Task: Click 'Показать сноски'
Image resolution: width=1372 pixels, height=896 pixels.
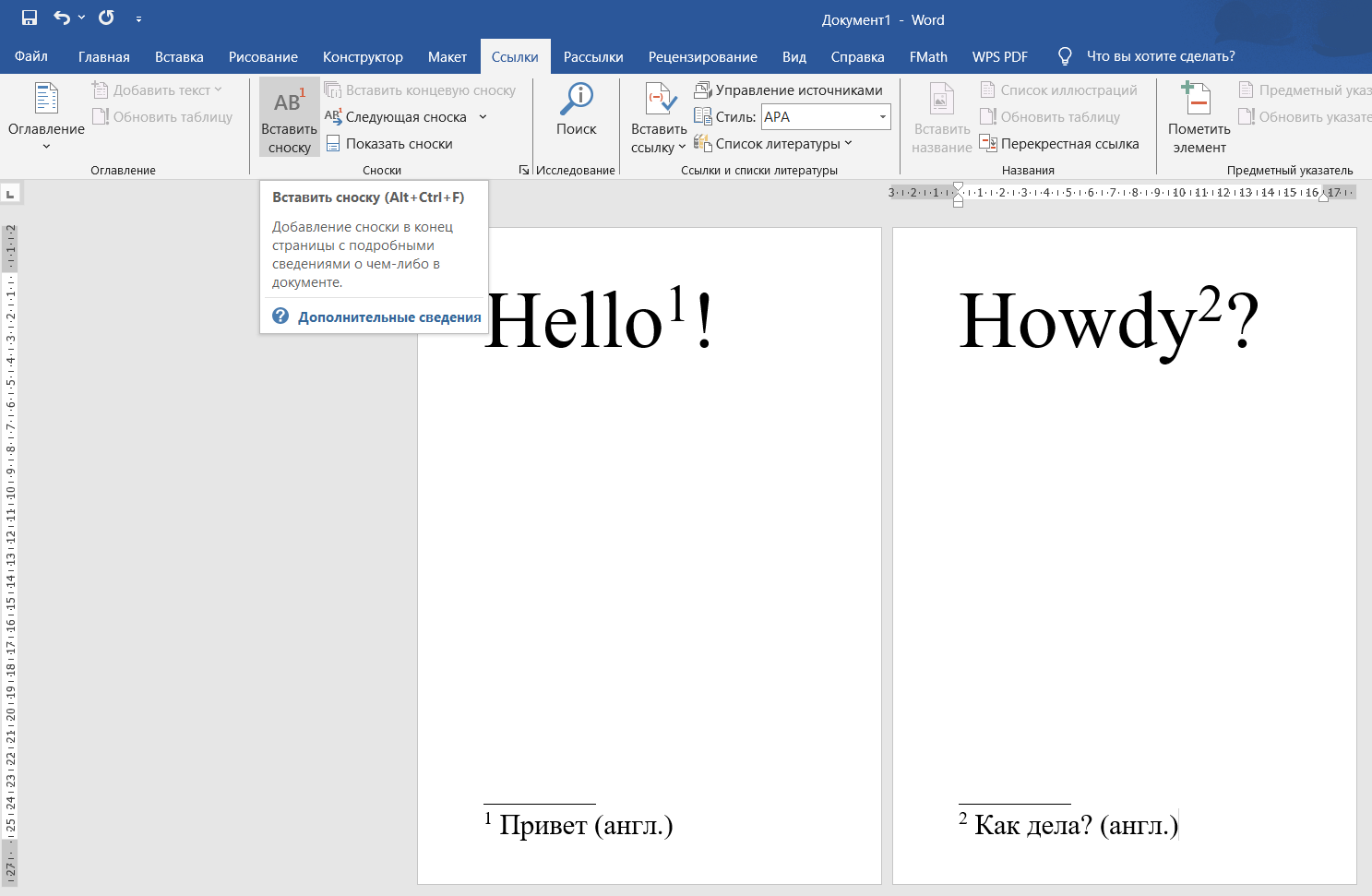Action: click(388, 144)
